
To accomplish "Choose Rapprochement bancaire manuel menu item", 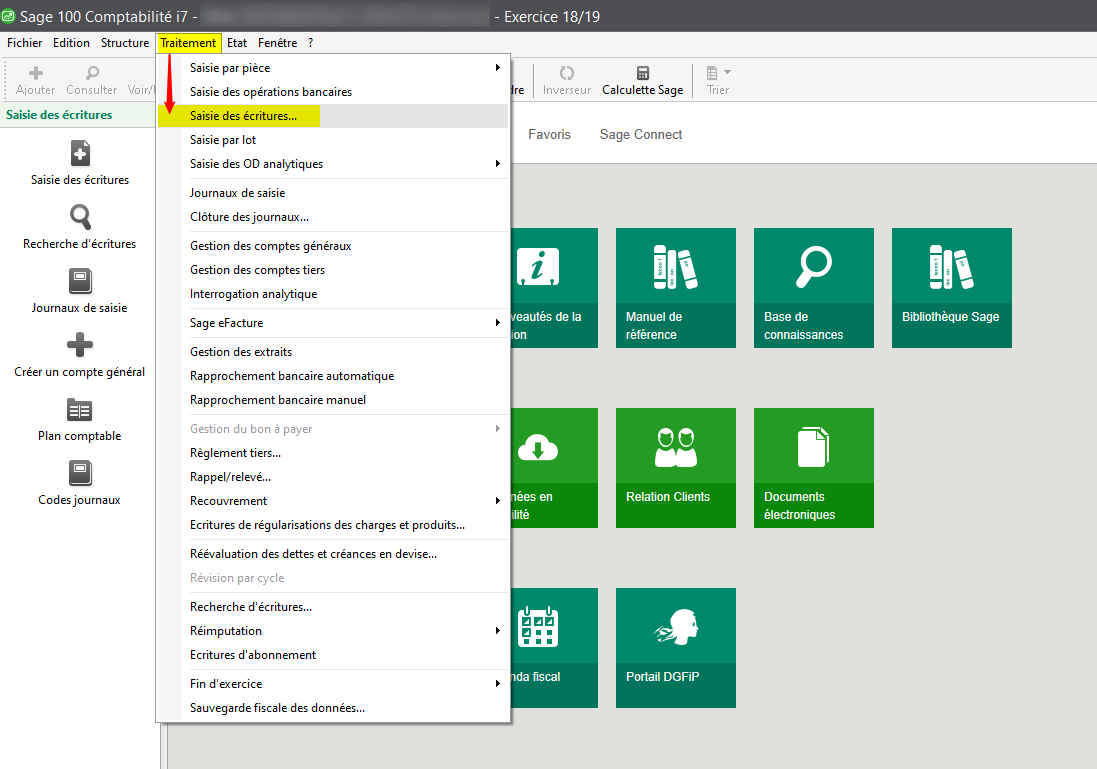I will click(x=278, y=400).
